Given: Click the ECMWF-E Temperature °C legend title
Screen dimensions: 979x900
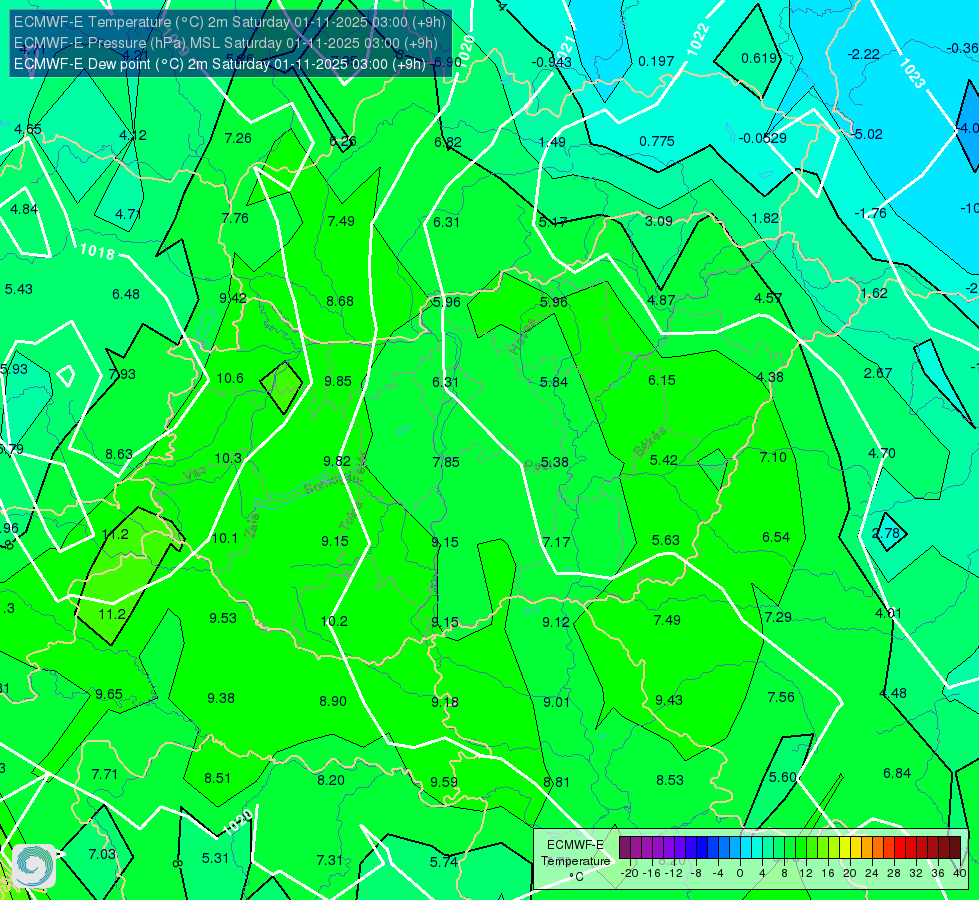Looking at the screenshot, I should 575,861.
